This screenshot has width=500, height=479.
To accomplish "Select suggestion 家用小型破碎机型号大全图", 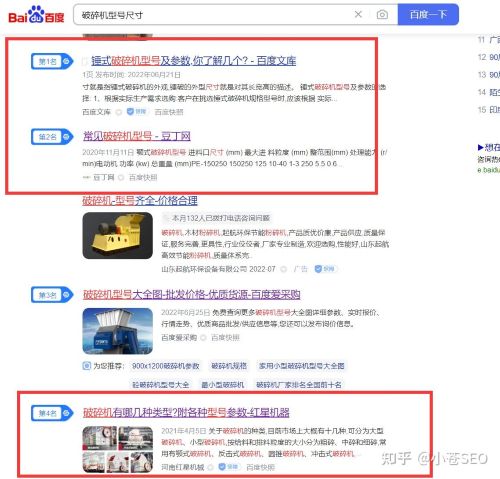I will pos(302,366).
